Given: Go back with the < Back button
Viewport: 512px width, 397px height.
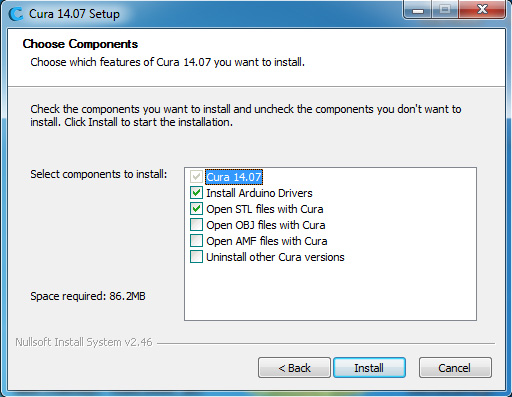Looking at the screenshot, I should 294,368.
